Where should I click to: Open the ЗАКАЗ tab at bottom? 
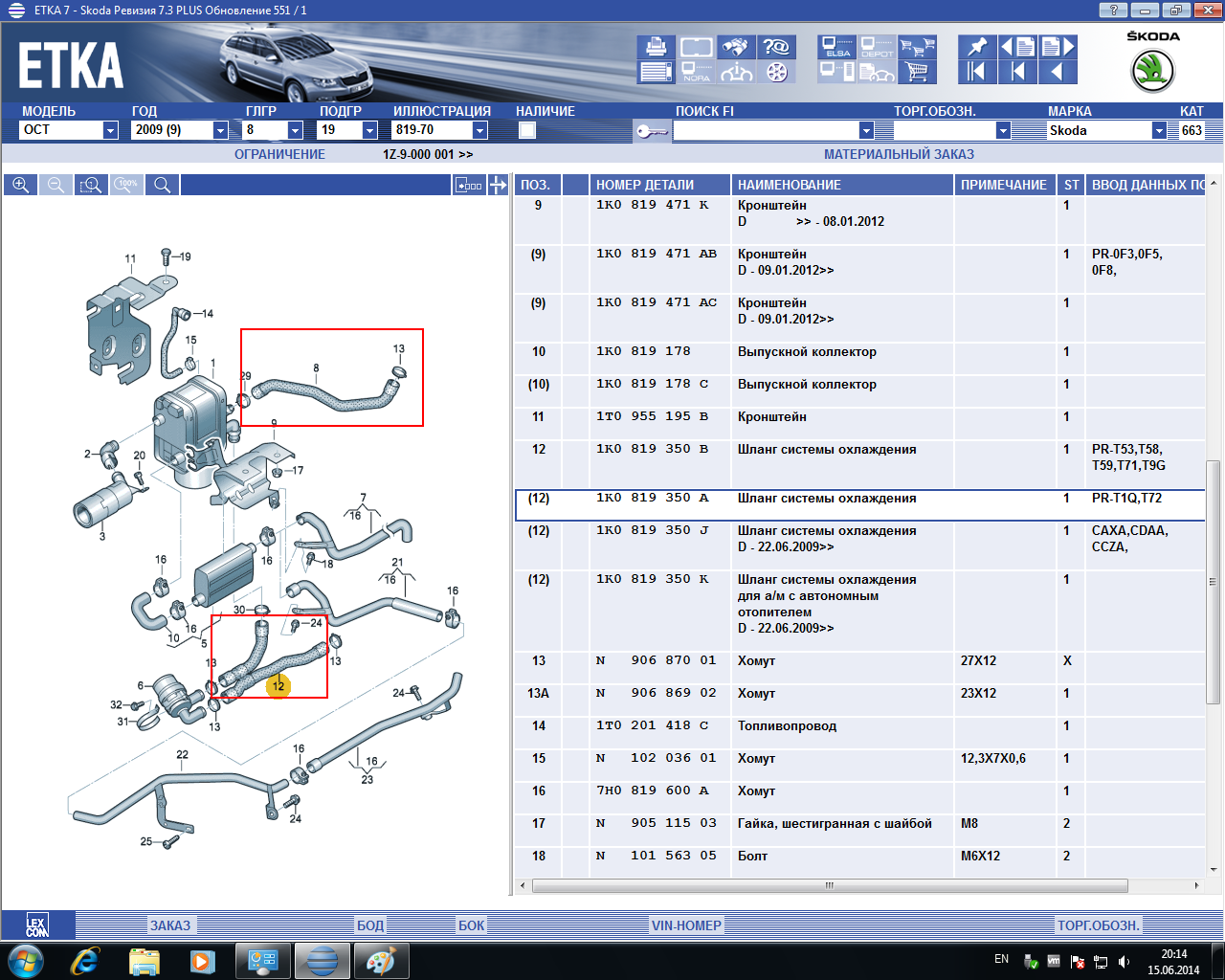coord(170,925)
